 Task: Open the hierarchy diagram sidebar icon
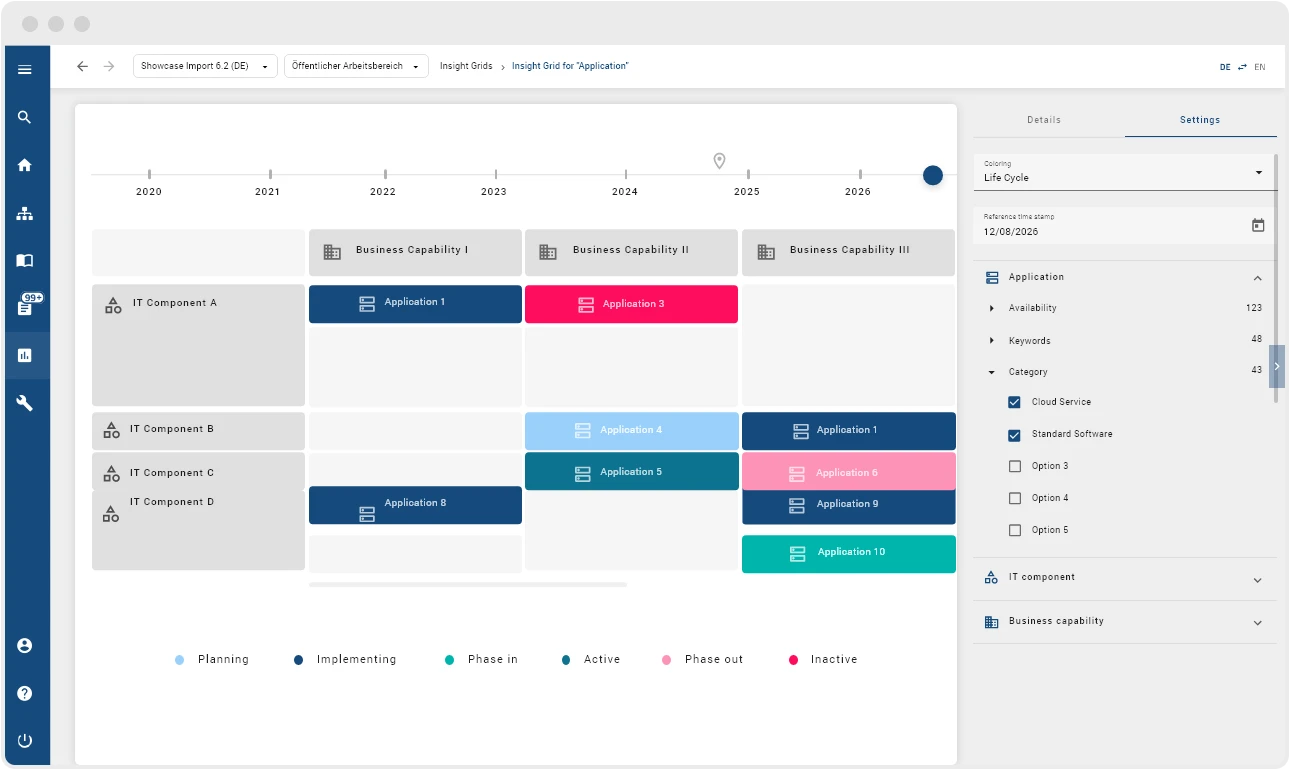[x=25, y=213]
